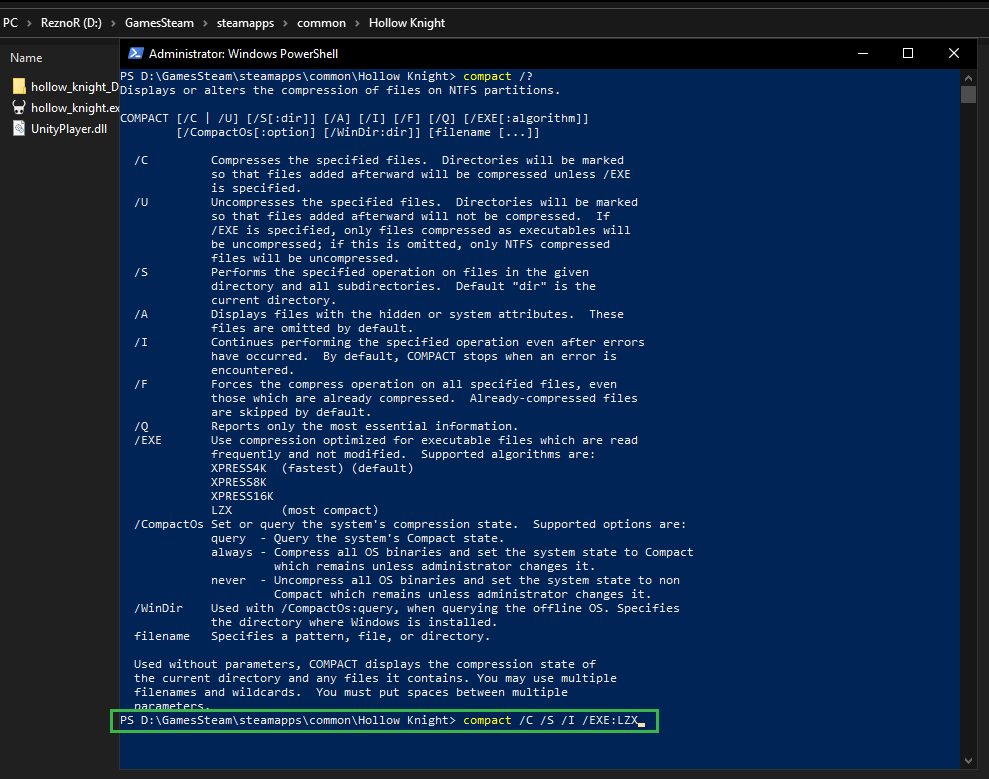
Task: Navigate to steamapps breadcrumb folder
Action: coord(245,23)
